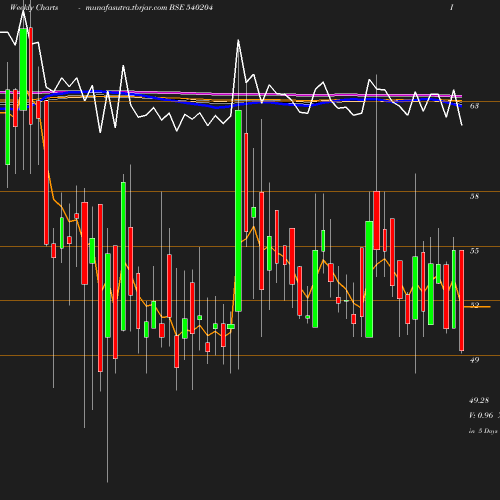Click the 58 price axis label
Viewport: 500px width, 500px height.
tap(474, 196)
